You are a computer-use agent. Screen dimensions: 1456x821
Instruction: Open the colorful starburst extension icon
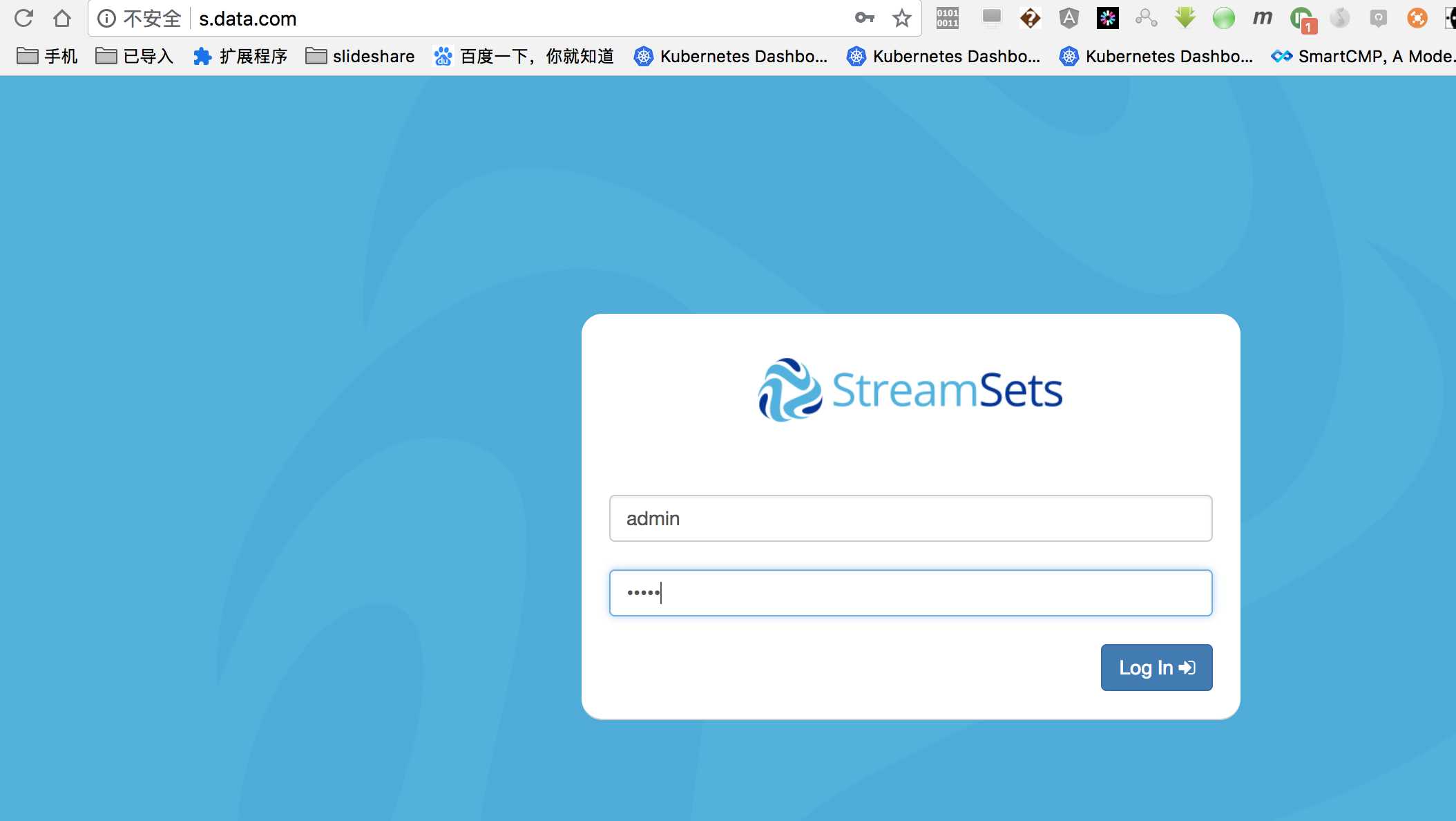coord(1107,18)
